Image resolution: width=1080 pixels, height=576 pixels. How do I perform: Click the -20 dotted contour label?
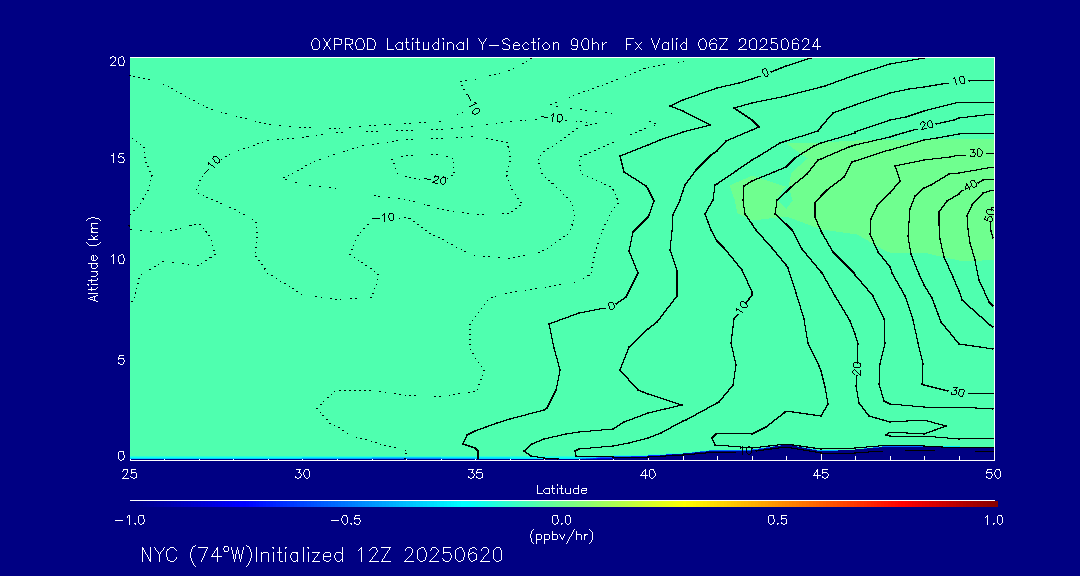coord(436,180)
